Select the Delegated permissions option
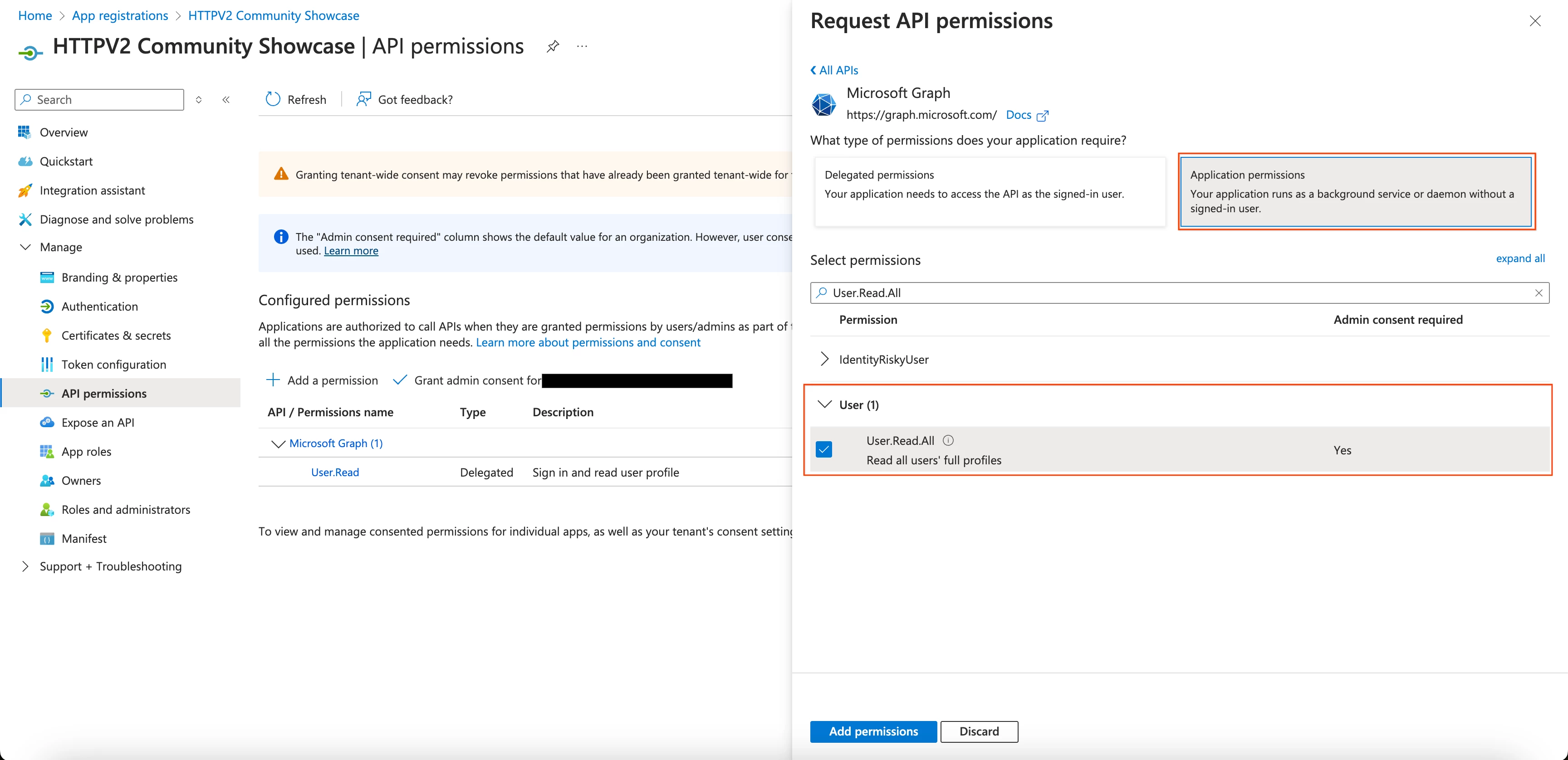This screenshot has height=760, width=1568. (990, 192)
